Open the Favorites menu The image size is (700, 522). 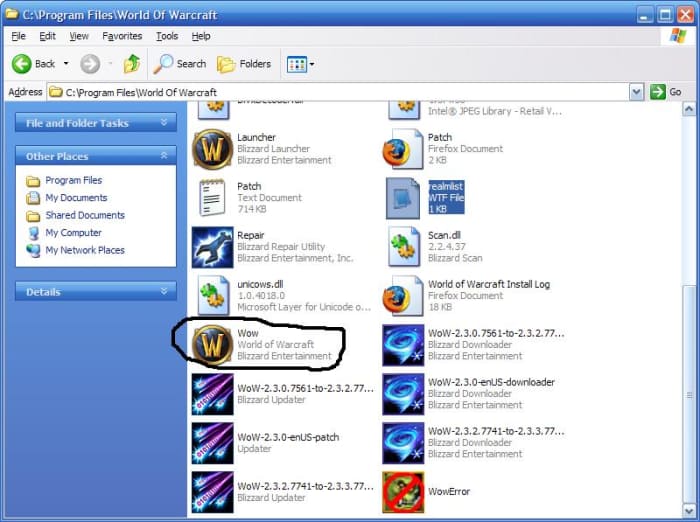(x=122, y=36)
